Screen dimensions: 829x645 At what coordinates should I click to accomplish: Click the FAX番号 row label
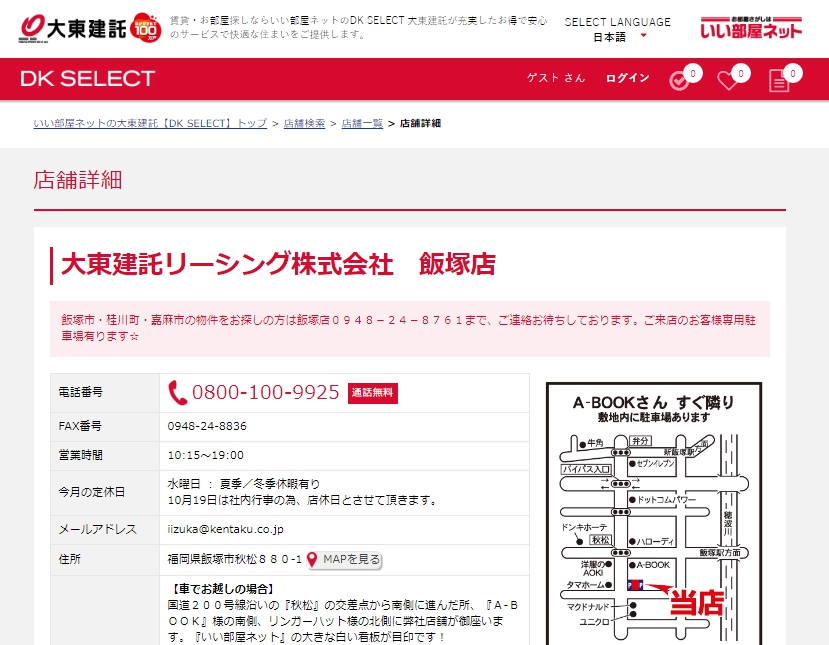pyautogui.click(x=80, y=426)
